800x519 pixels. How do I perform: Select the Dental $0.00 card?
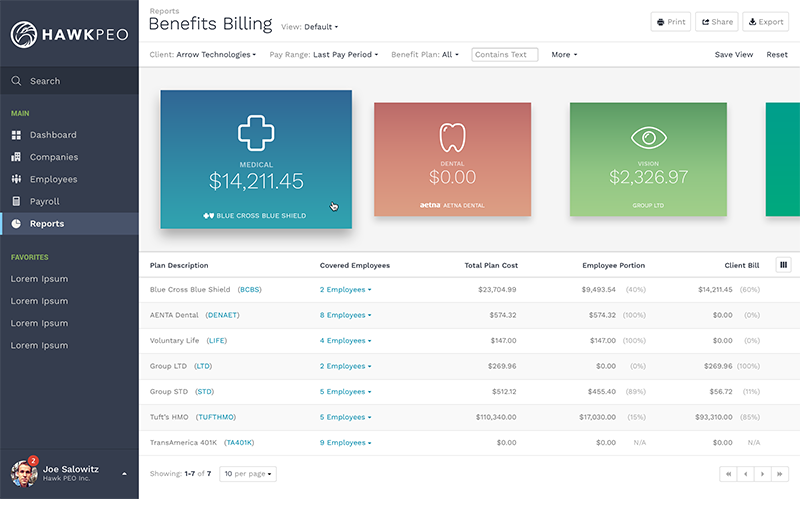pos(453,159)
